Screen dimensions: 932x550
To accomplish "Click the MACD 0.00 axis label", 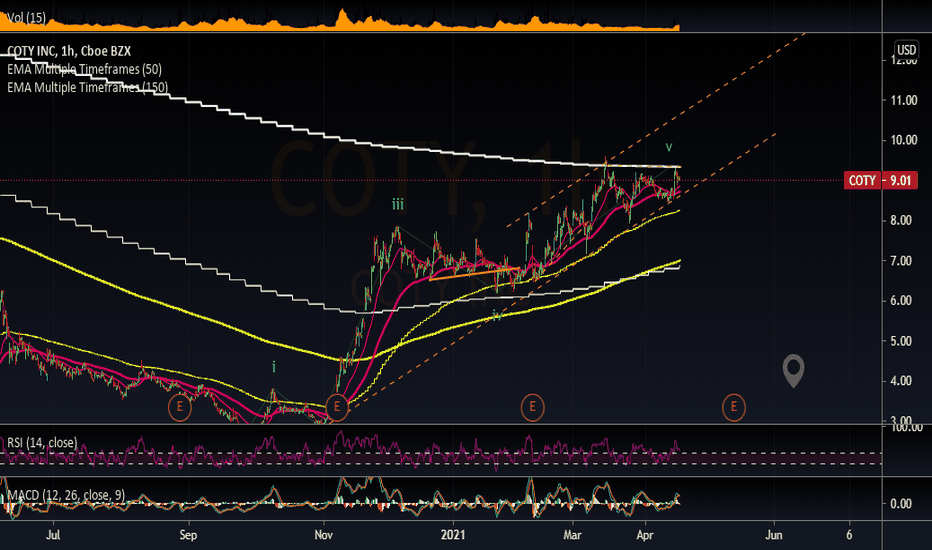I will 901,504.
